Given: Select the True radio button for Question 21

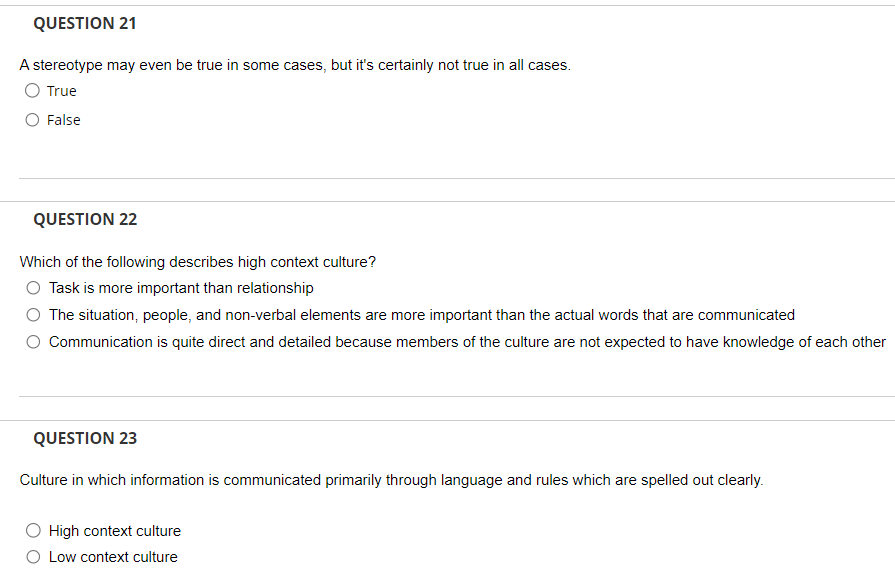Looking at the screenshot, I should pyautogui.click(x=33, y=91).
